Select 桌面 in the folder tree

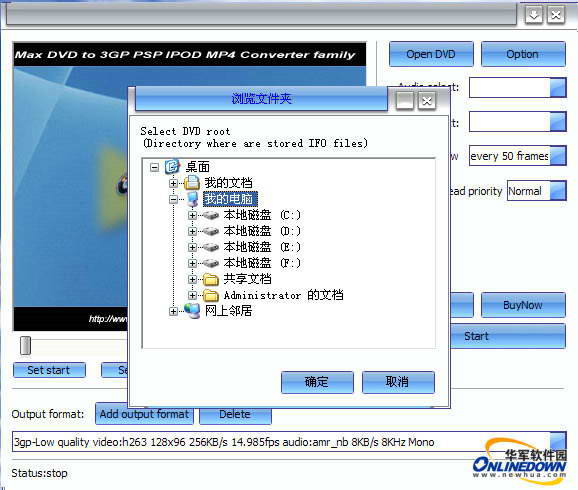pos(198,167)
